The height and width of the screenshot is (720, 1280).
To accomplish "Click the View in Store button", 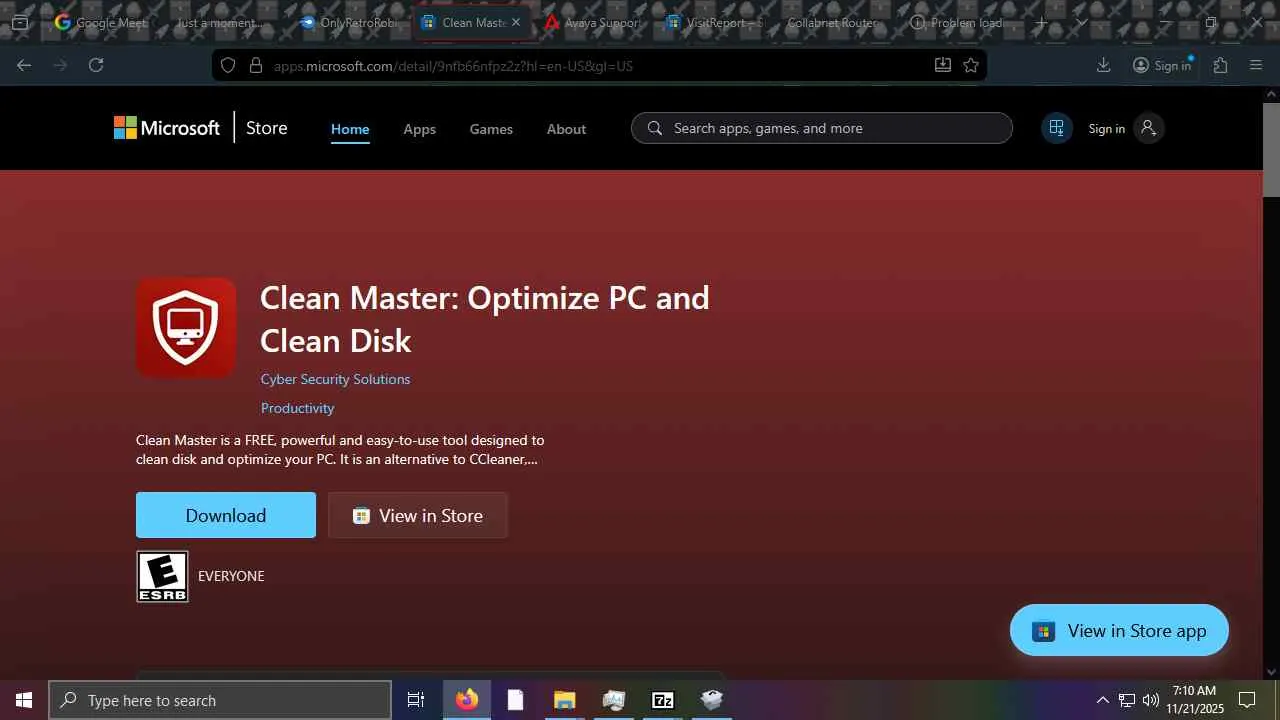I will pyautogui.click(x=418, y=515).
